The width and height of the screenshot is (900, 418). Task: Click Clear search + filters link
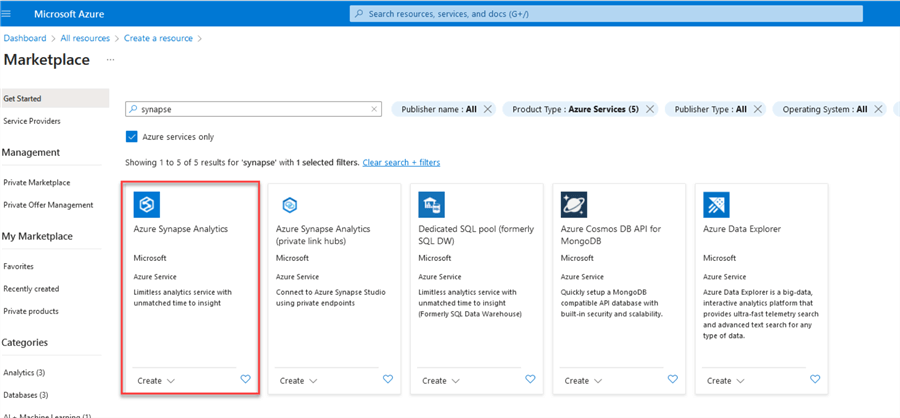[401, 162]
